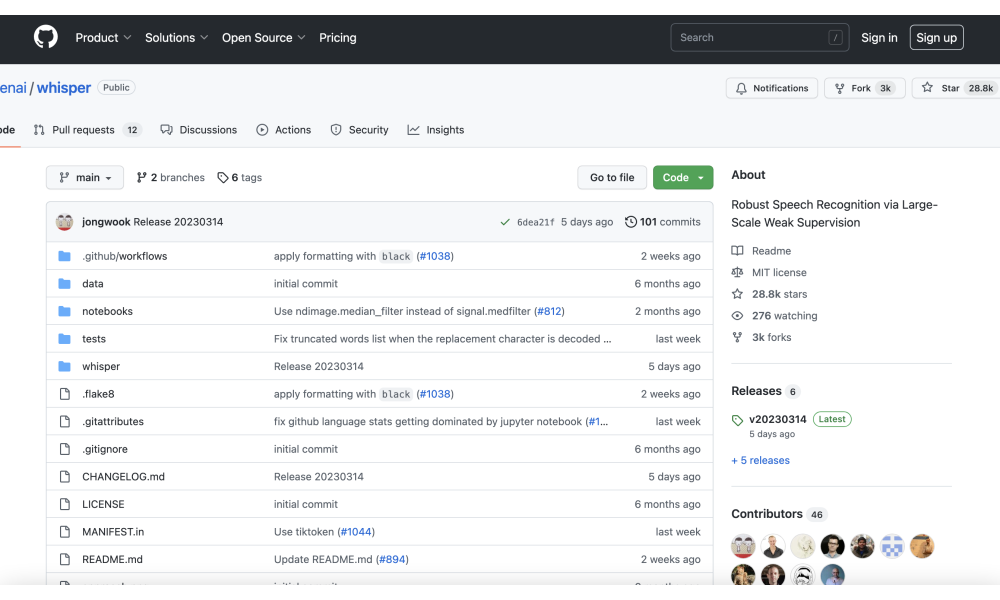Click the Notifications bell button
Image resolution: width=1000 pixels, height=600 pixels.
pos(772,88)
